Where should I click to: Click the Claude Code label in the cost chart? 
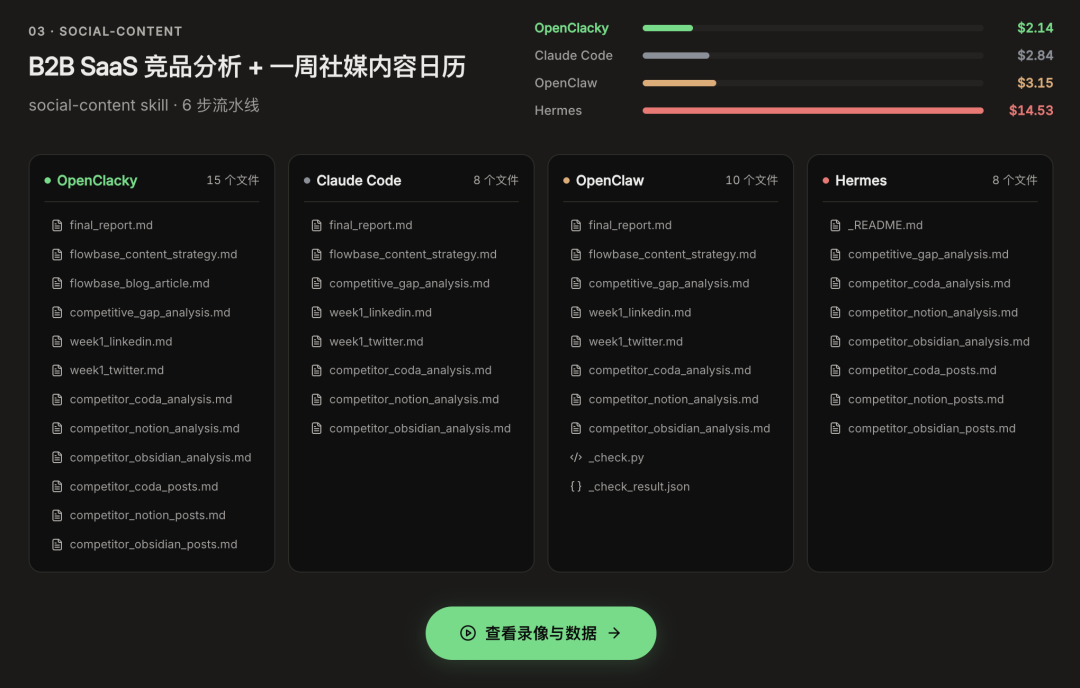[574, 56]
